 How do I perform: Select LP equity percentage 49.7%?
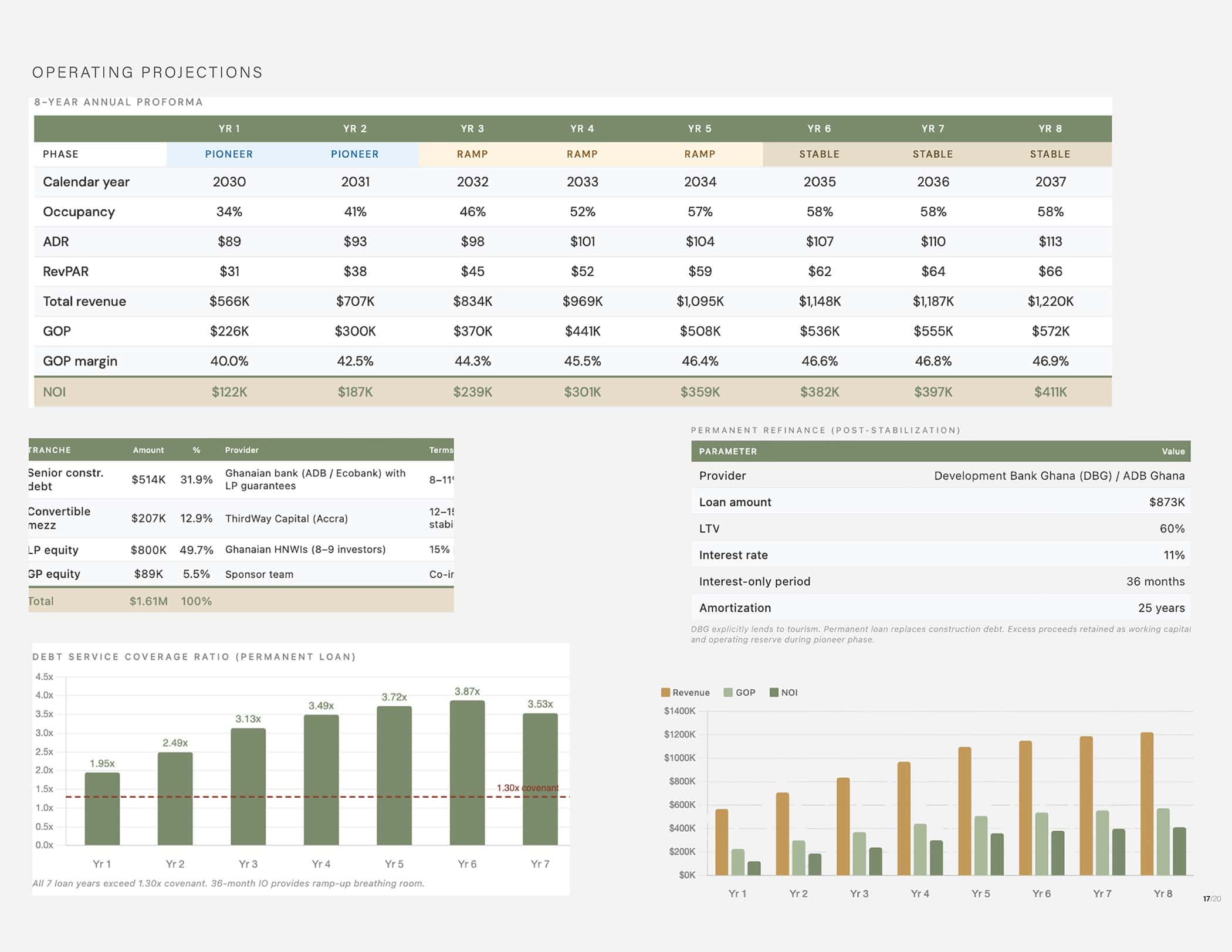(x=197, y=550)
